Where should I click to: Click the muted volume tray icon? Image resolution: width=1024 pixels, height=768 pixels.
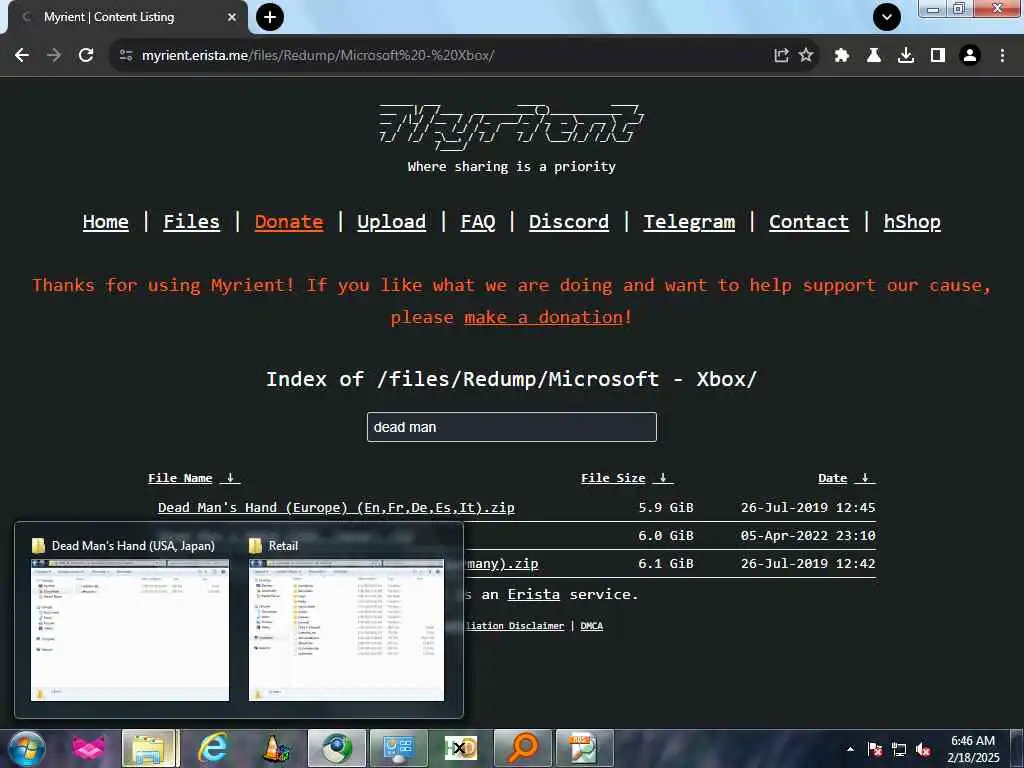click(x=923, y=749)
